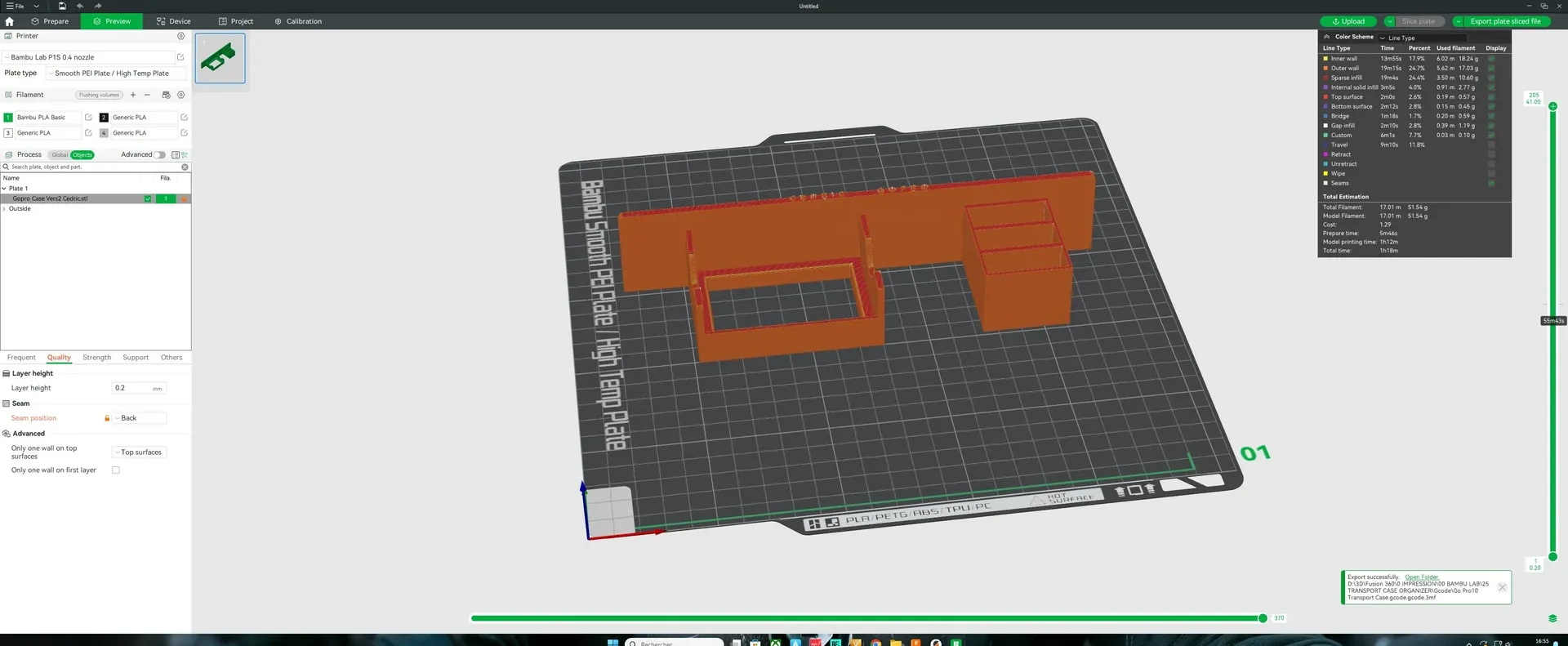Expand the Outside tree node
This screenshot has width=1568, height=646.
pos(4,209)
